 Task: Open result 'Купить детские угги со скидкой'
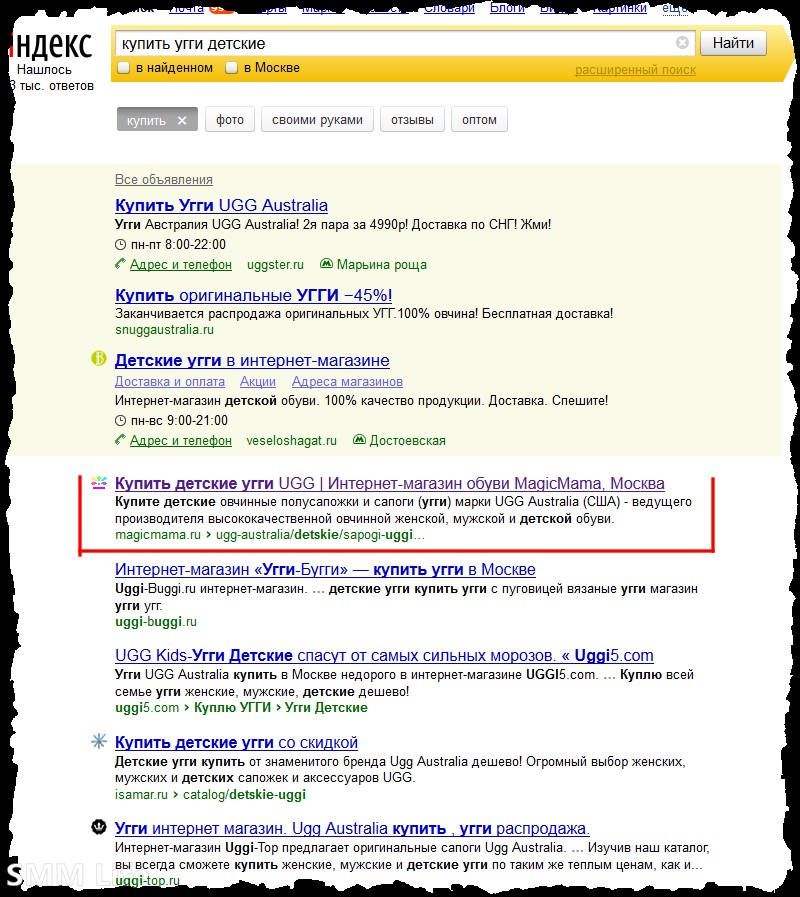click(x=236, y=743)
